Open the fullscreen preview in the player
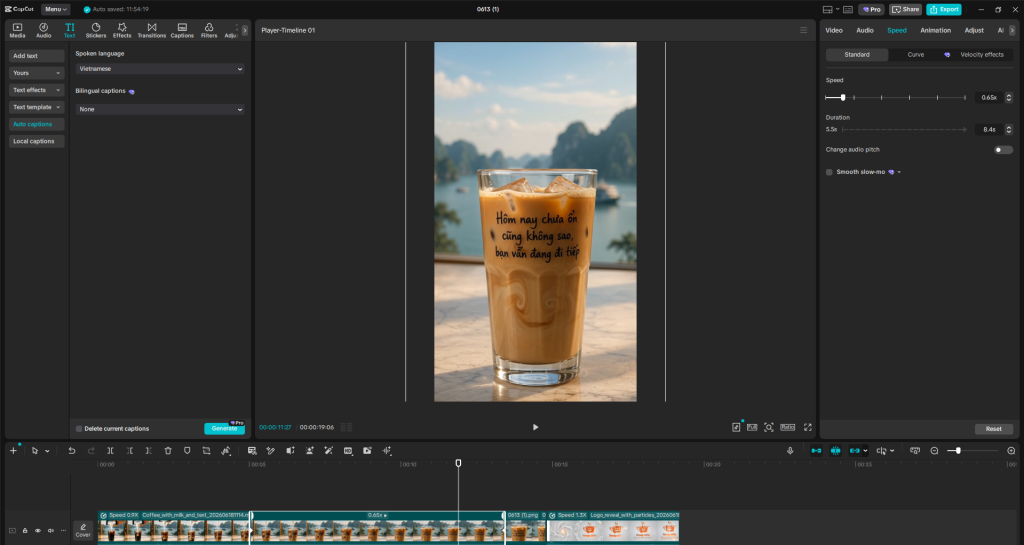 808,427
